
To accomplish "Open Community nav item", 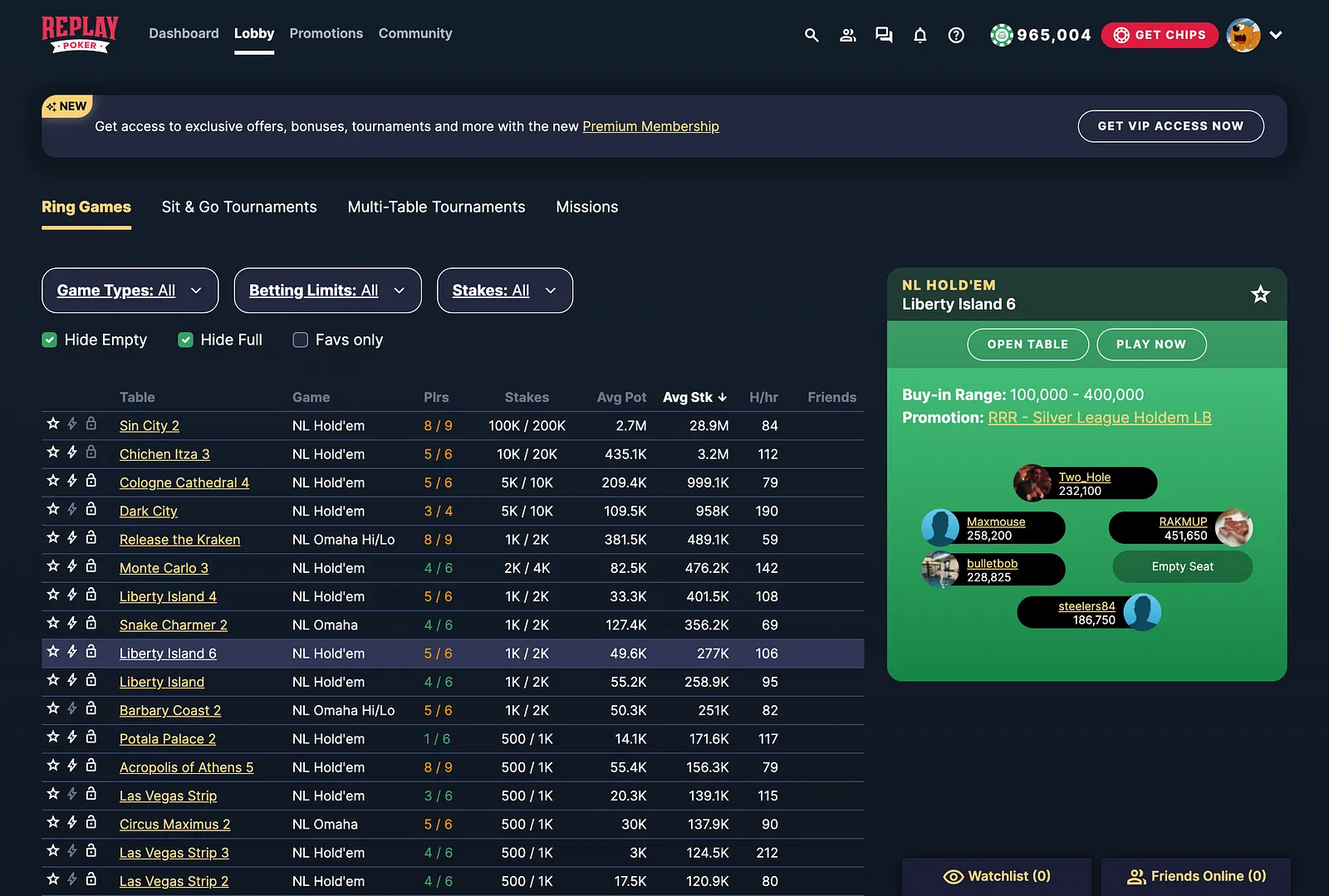I will 415,33.
